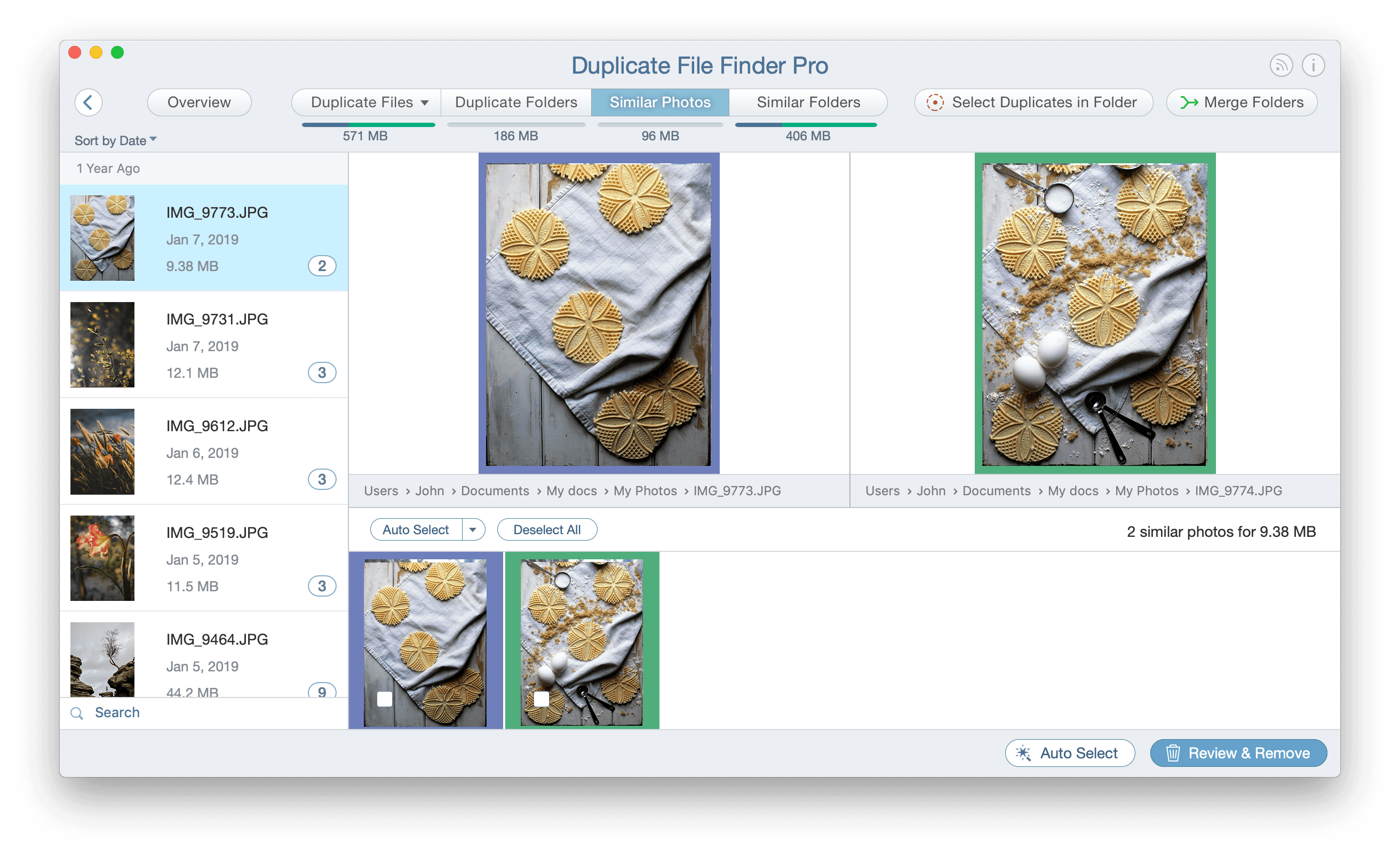Viewport: 1400px width, 856px height.
Task: Click the back arrow navigation icon
Action: [88, 100]
